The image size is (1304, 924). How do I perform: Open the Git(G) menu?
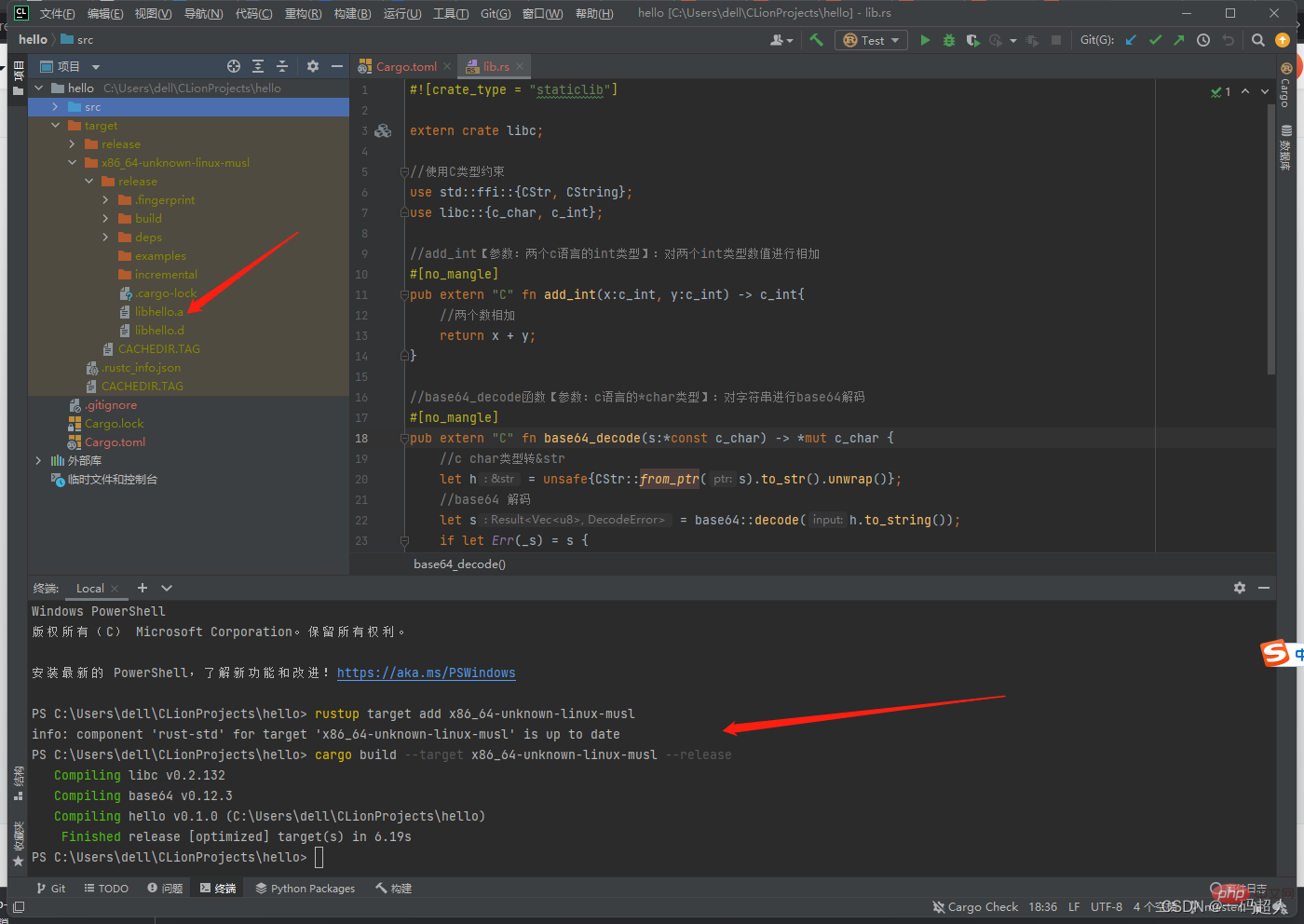pos(495,13)
